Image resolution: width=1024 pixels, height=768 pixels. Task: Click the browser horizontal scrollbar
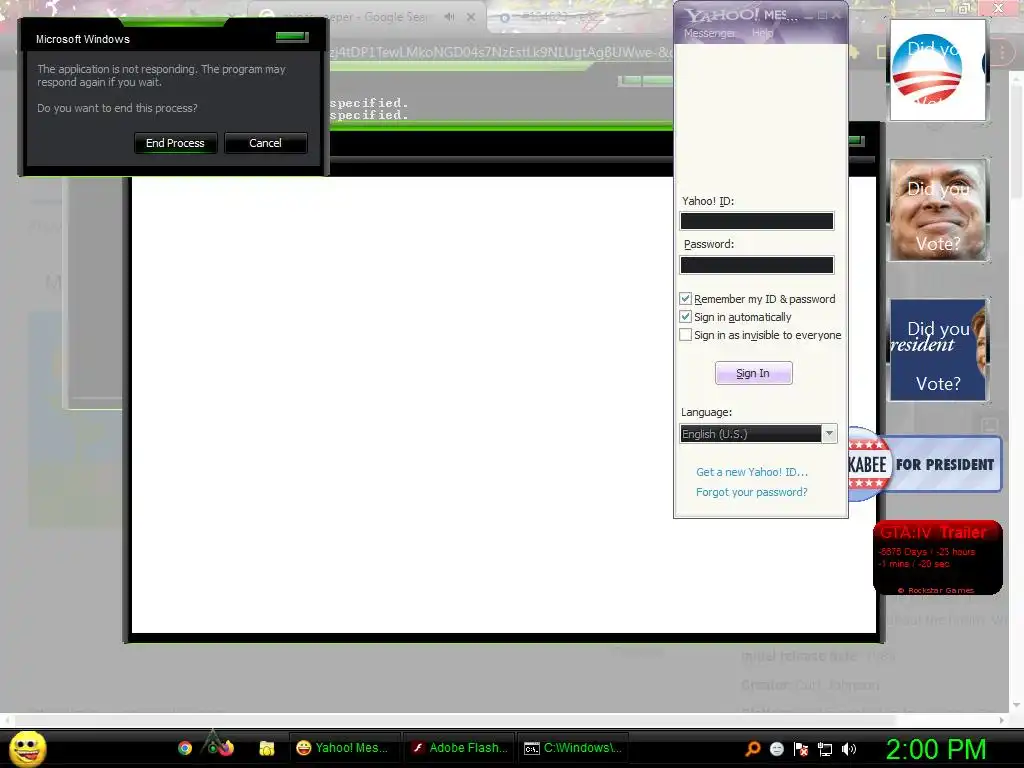[457, 720]
